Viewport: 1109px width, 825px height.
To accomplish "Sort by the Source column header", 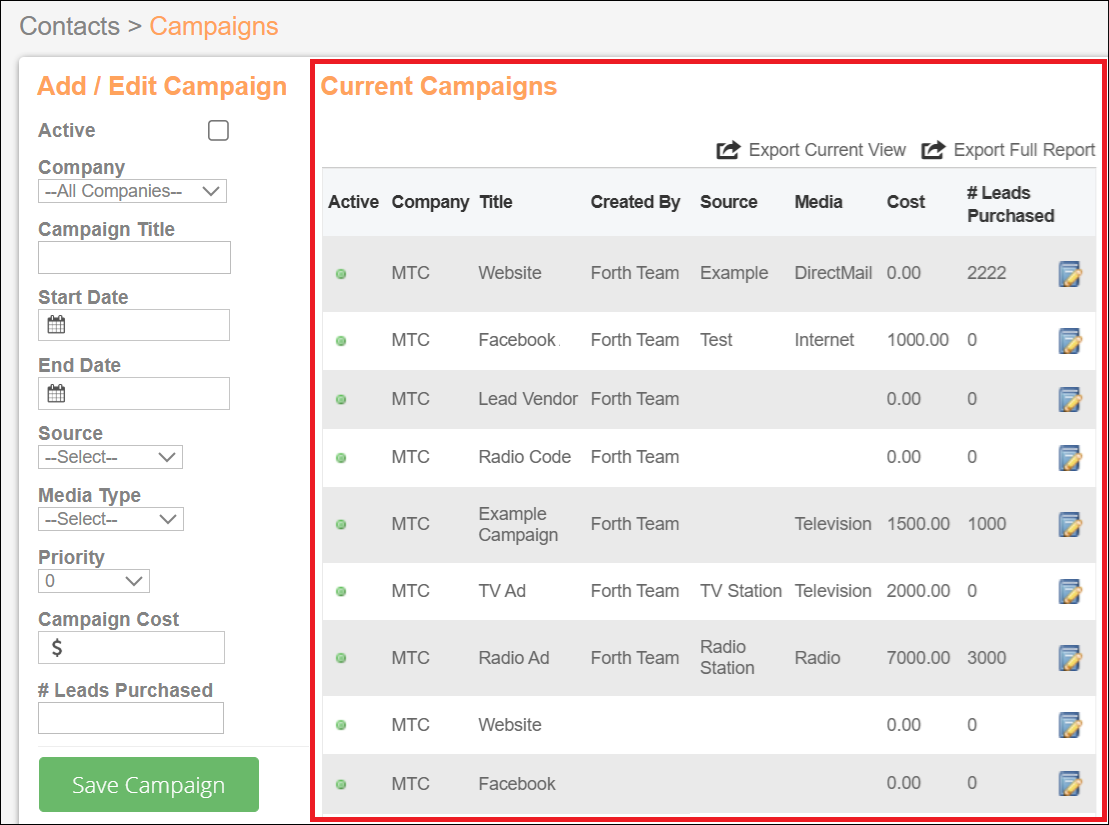I will coord(728,202).
